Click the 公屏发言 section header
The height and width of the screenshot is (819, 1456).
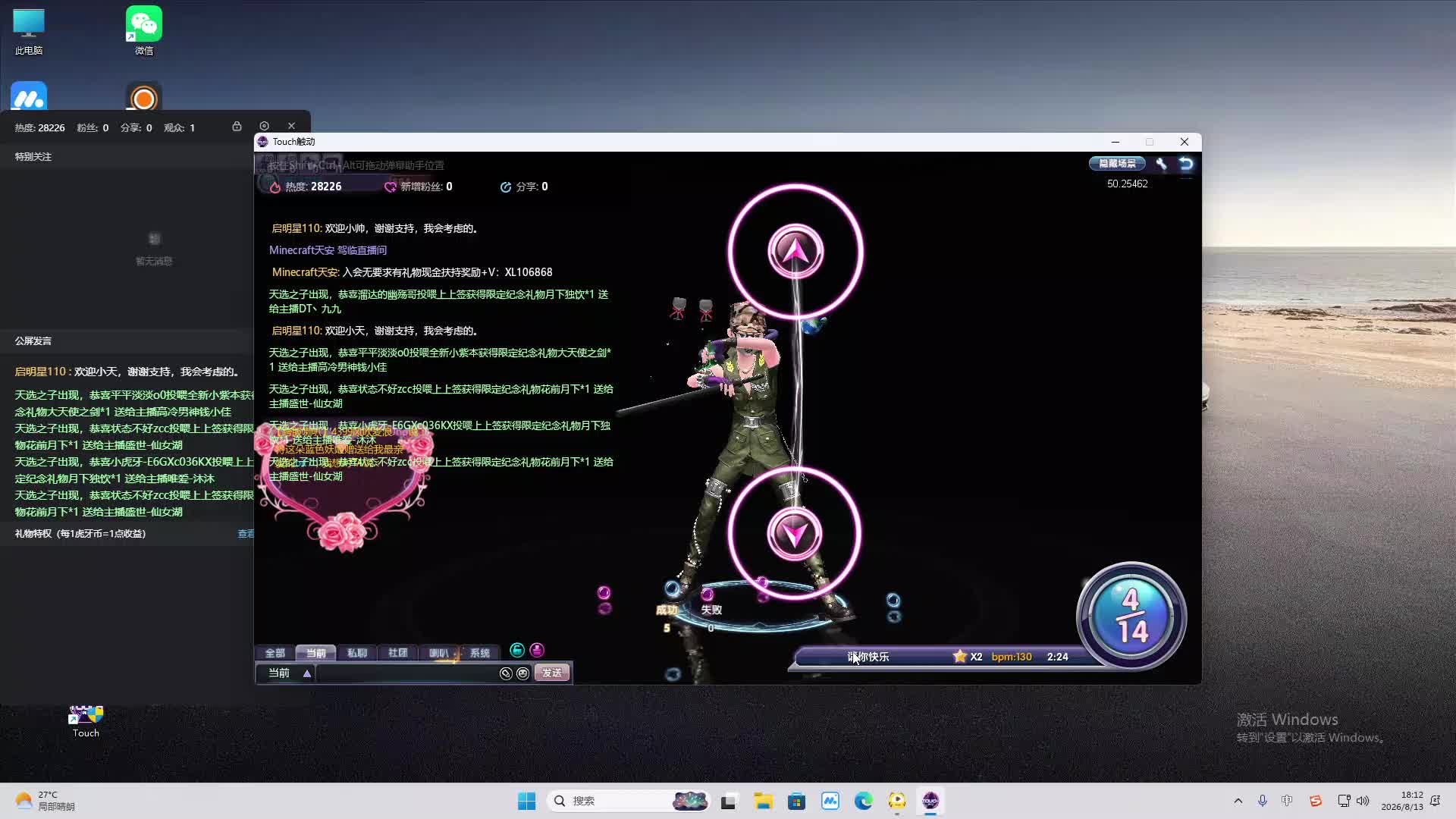33,341
